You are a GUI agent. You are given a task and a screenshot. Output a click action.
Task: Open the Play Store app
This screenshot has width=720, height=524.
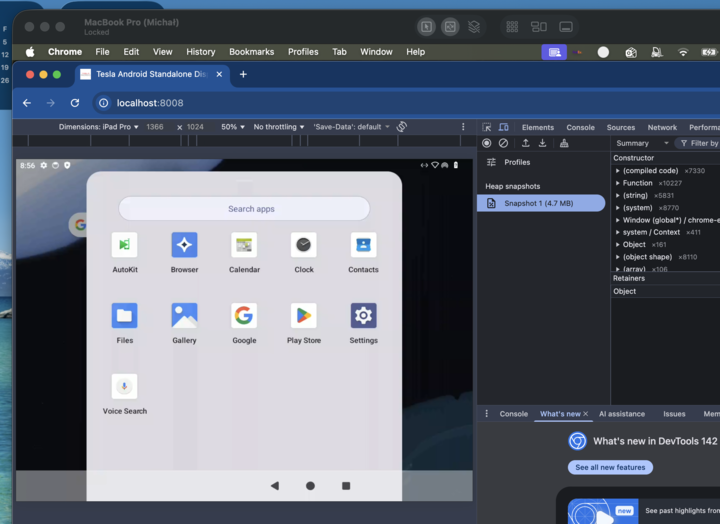point(304,316)
